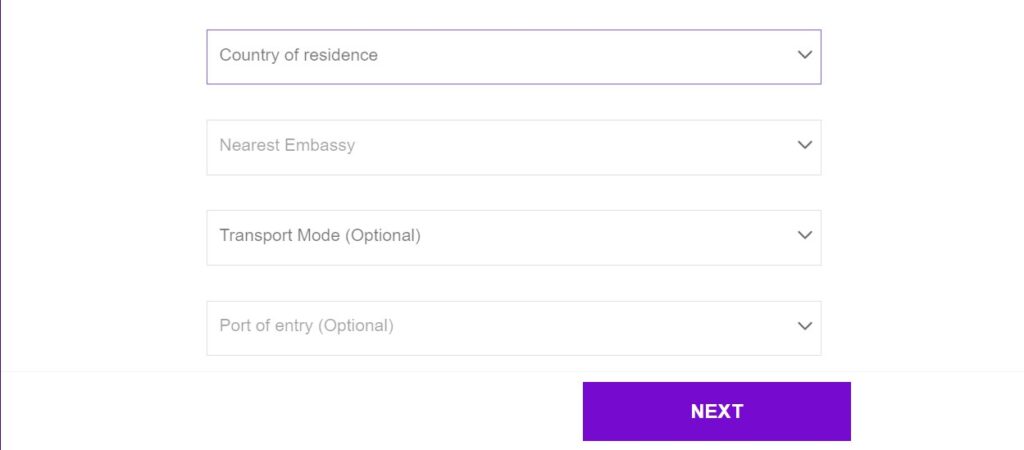This screenshot has height=450, width=1024.
Task: Expand the Transport Mode (Optional) dropdown
Action: [513, 237]
